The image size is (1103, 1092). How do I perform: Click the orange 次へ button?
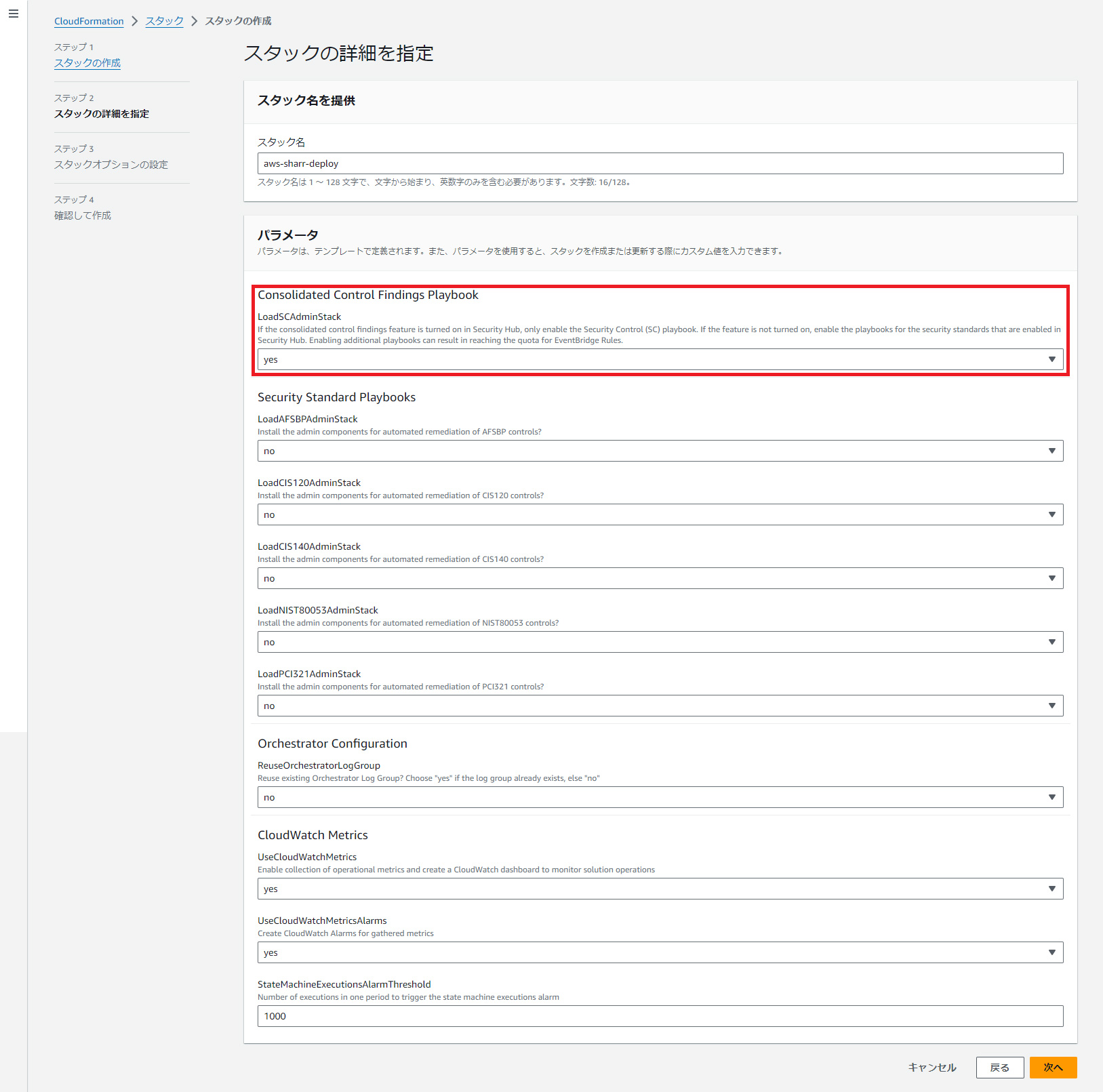(x=1053, y=1068)
